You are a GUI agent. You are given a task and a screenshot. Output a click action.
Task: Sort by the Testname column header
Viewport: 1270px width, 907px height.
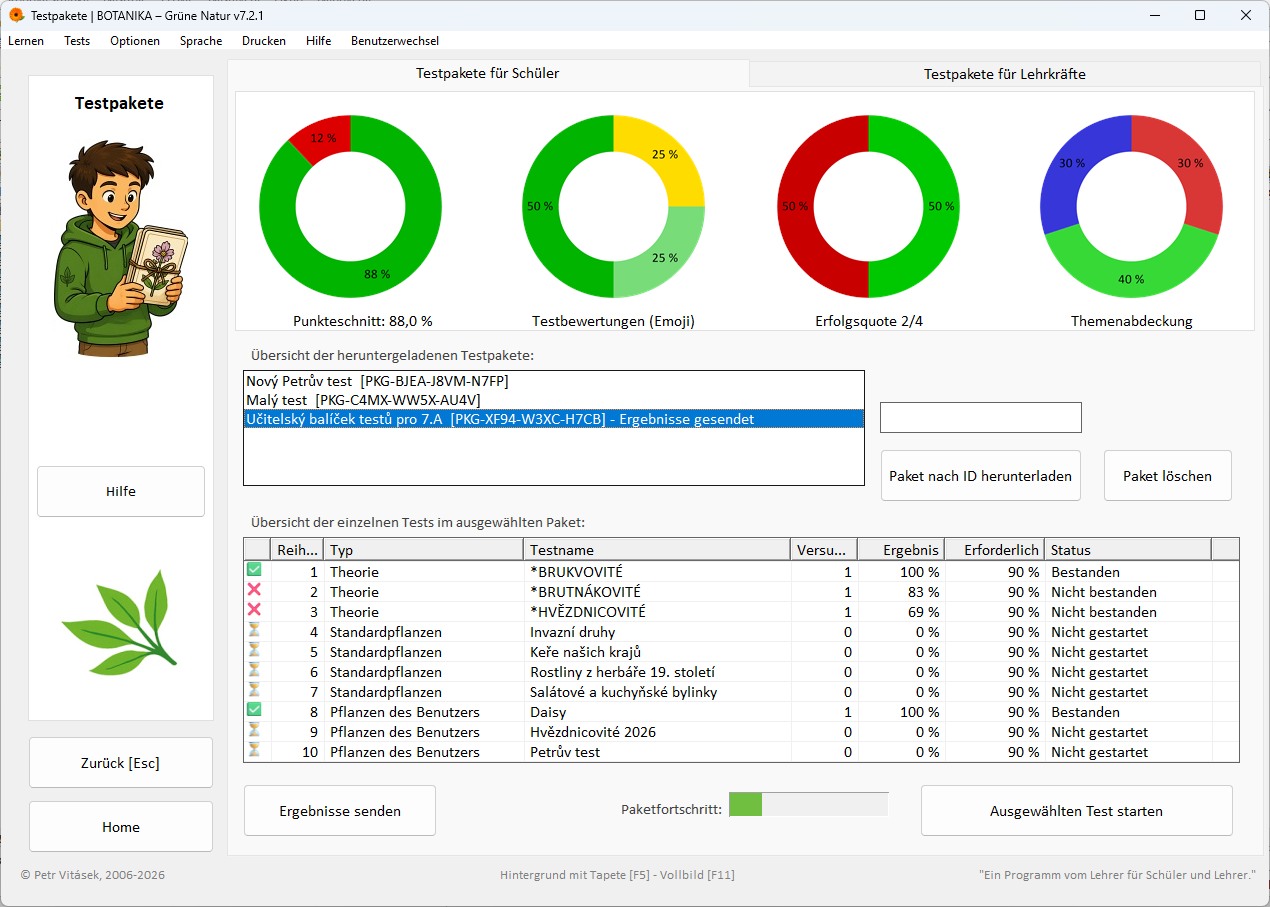(656, 550)
